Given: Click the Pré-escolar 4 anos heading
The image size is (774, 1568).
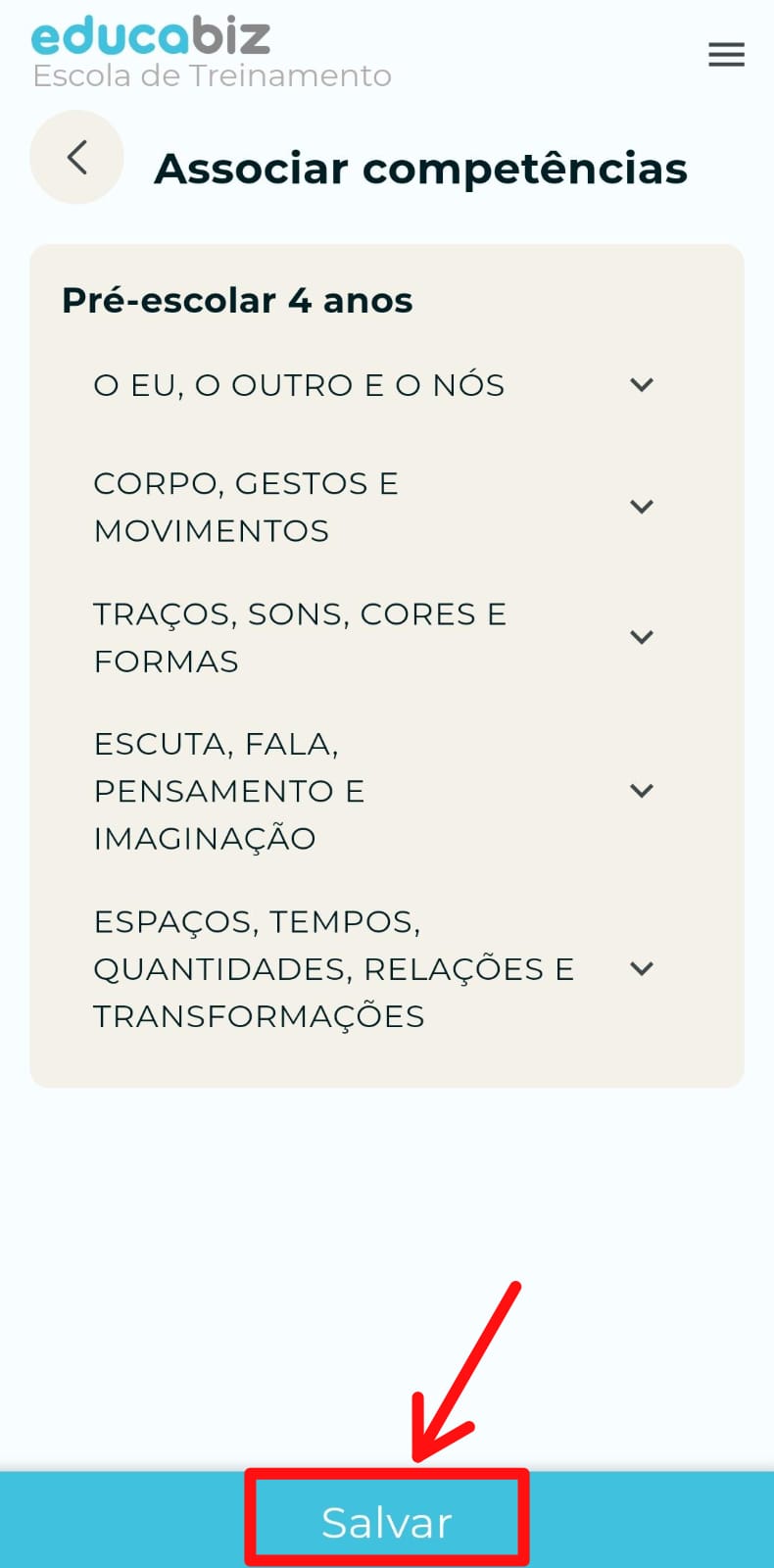Looking at the screenshot, I should click(237, 300).
